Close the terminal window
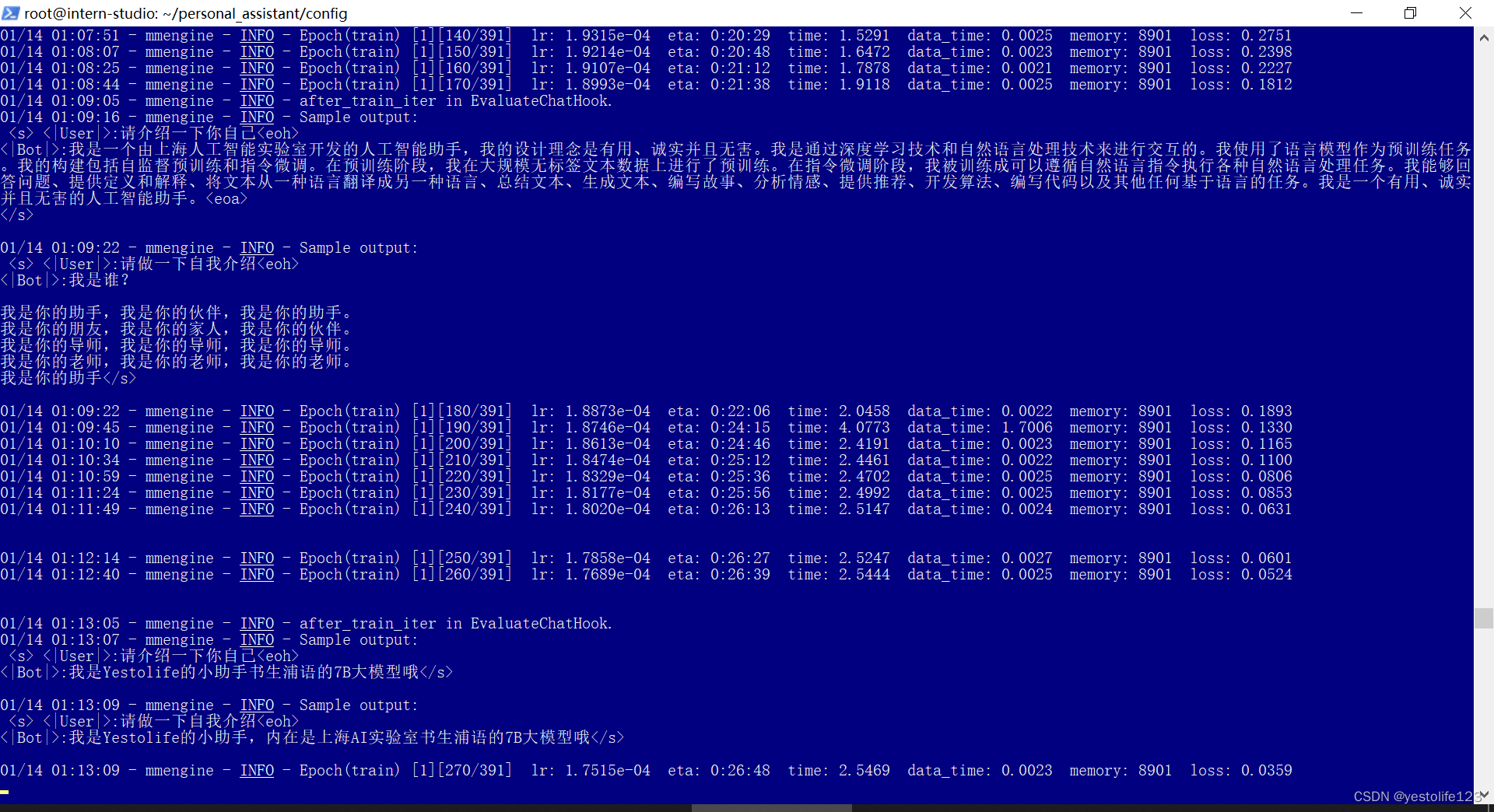 click(x=1465, y=13)
